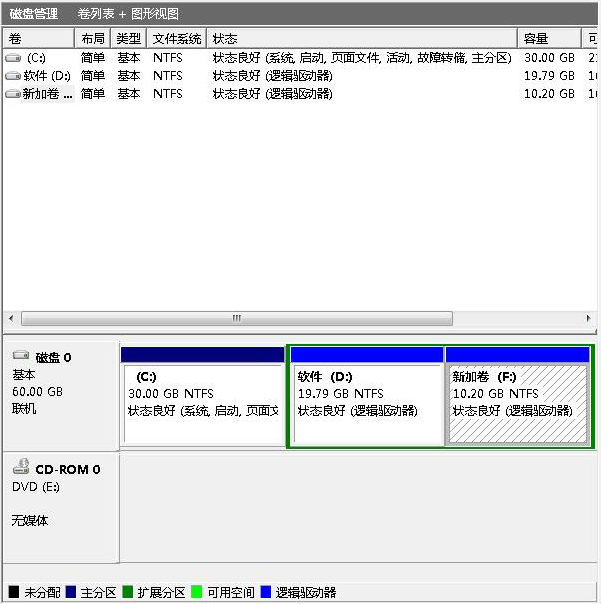The height and width of the screenshot is (604, 601).
Task: Sort list by 布局 column header
Action: tap(93, 38)
